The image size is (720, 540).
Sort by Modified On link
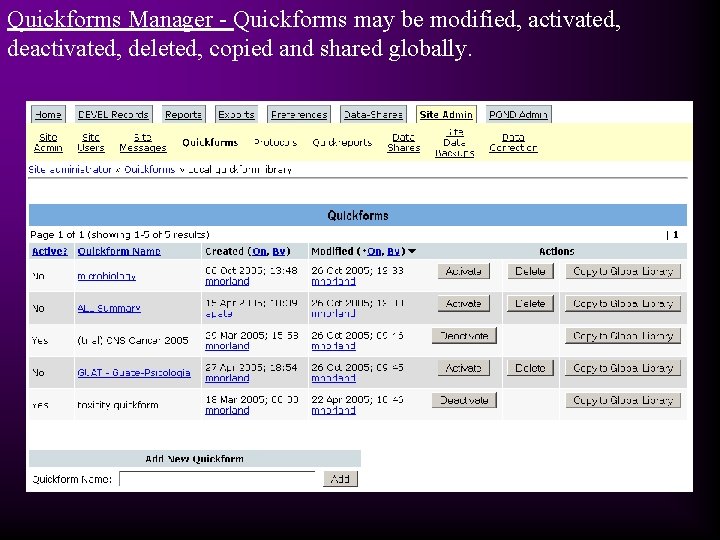point(374,251)
